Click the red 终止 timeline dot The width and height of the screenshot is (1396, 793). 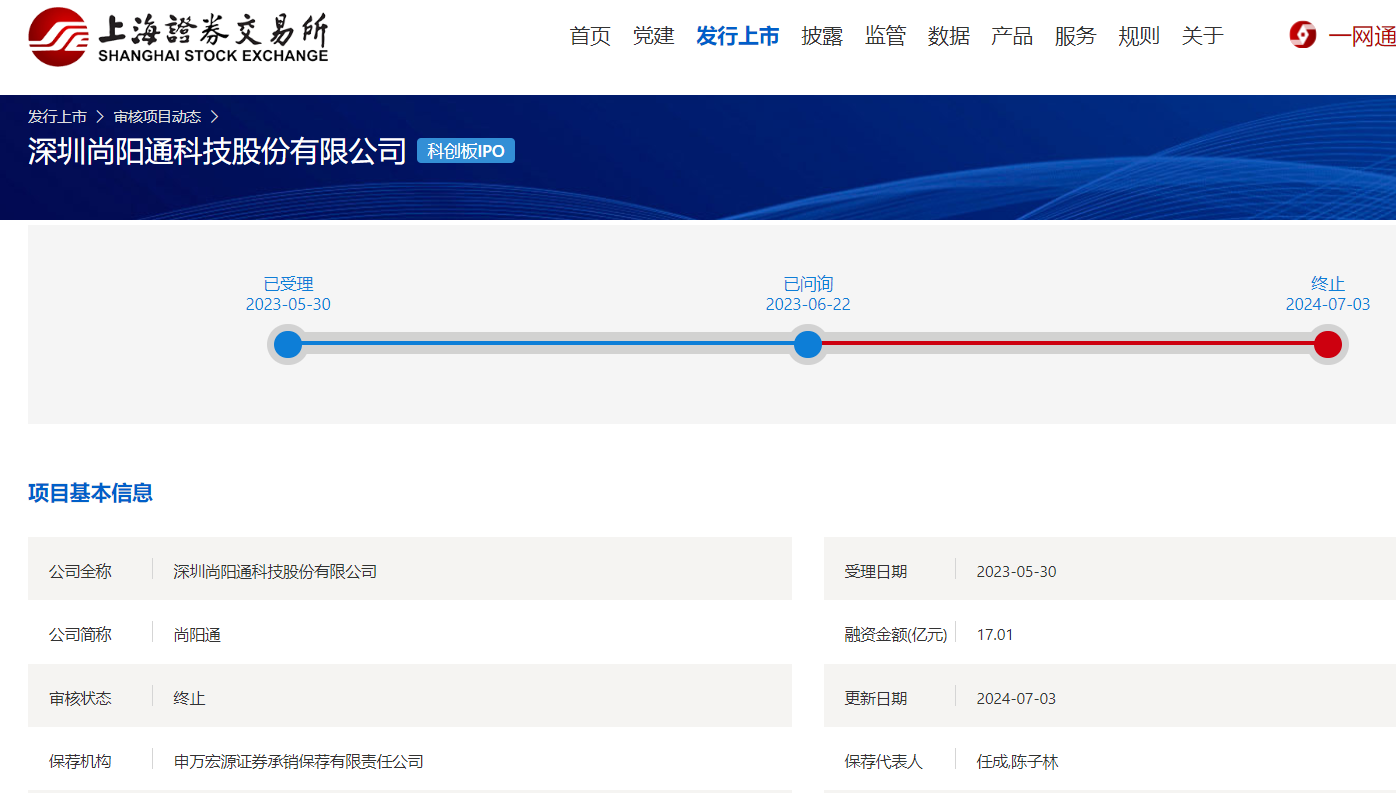pyautogui.click(x=1328, y=344)
